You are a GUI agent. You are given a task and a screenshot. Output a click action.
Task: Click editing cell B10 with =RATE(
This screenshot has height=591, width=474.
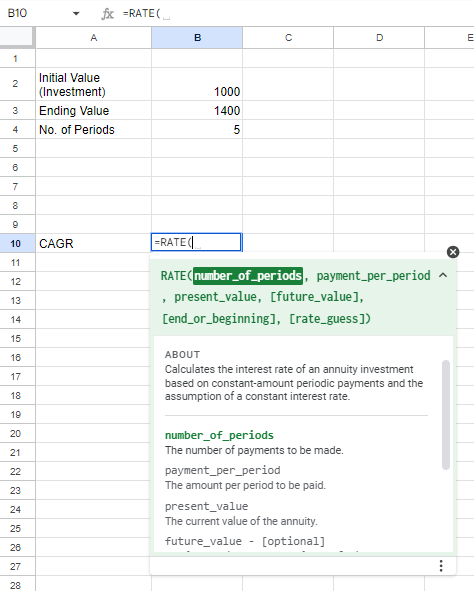click(x=196, y=242)
